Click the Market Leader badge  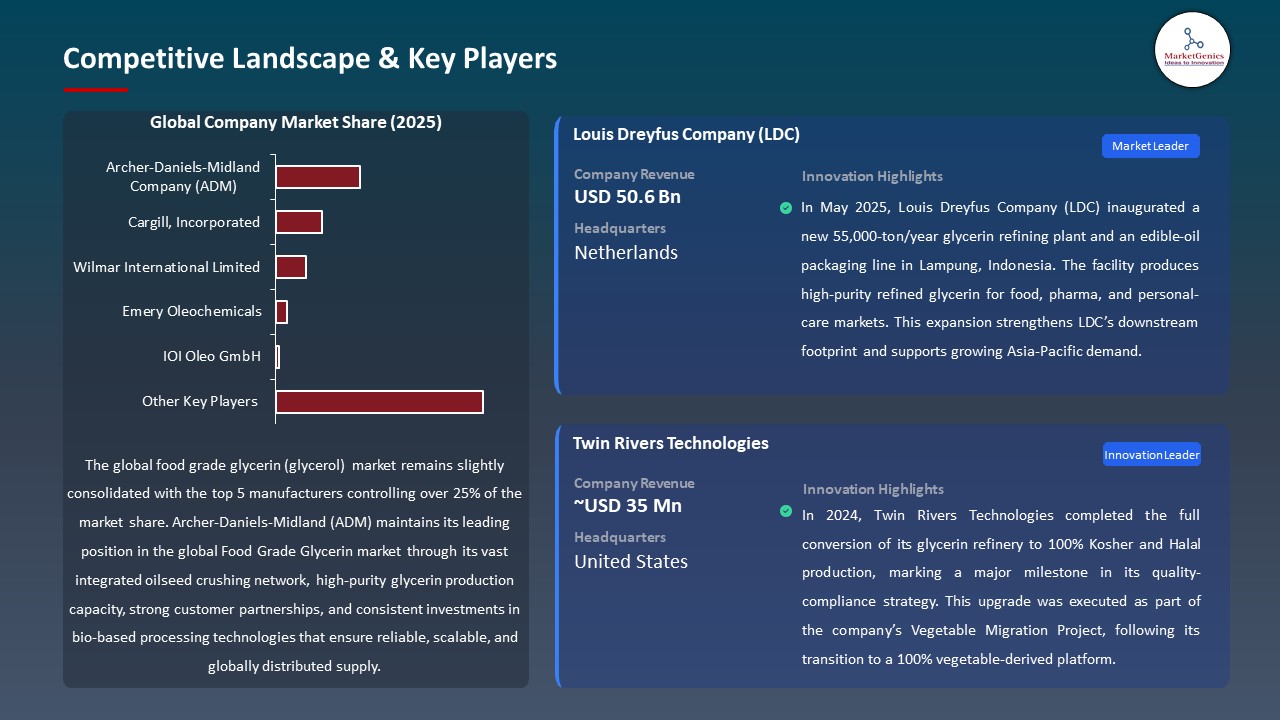point(1150,146)
